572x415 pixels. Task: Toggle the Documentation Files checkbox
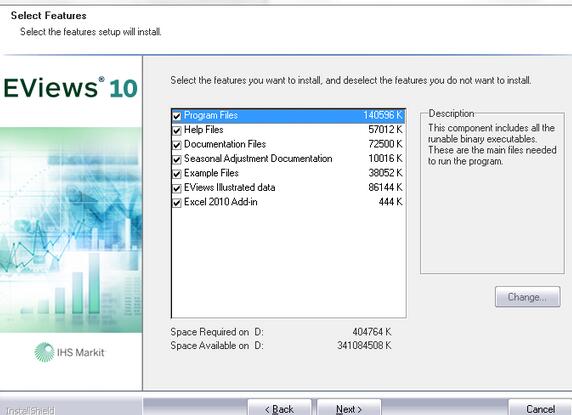177,145
